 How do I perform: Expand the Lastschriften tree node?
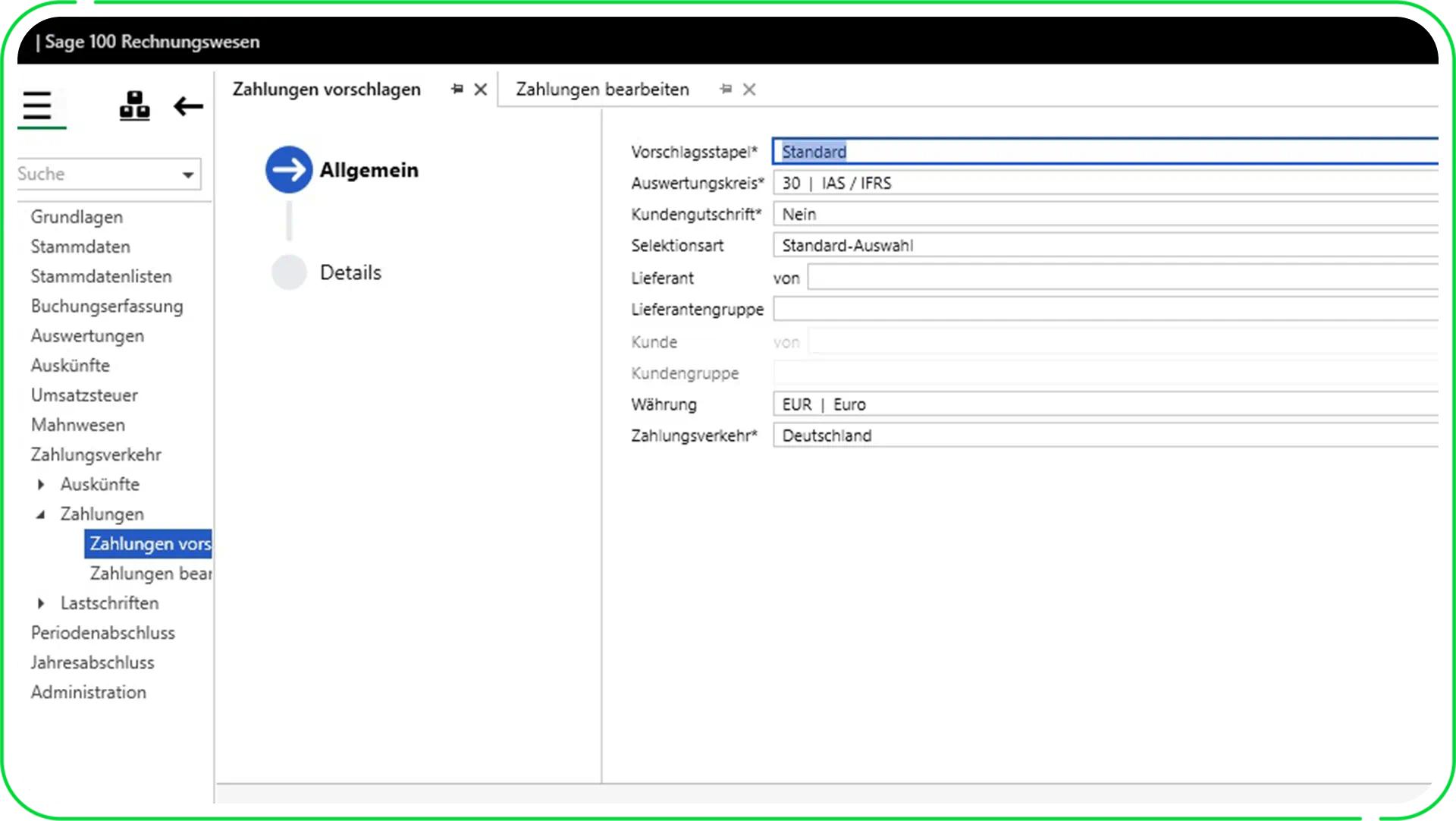pyautogui.click(x=41, y=603)
